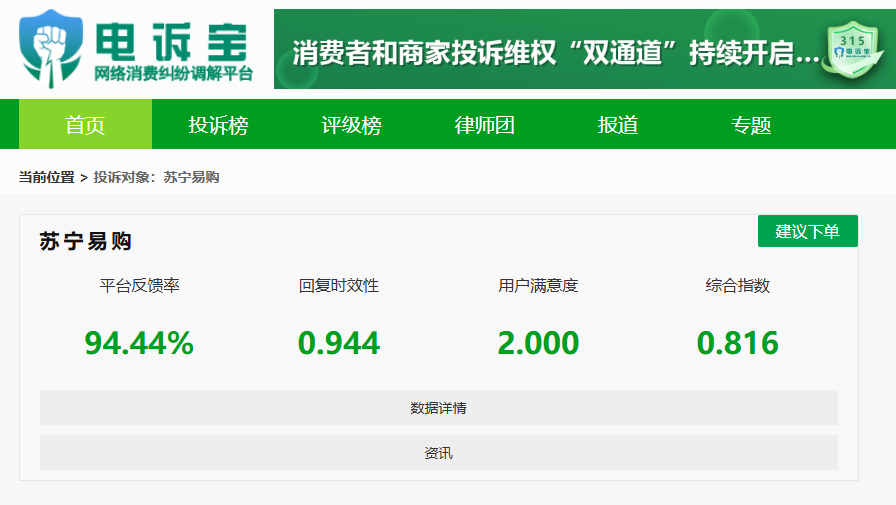Click the 315 shield badge in banner

click(852, 50)
